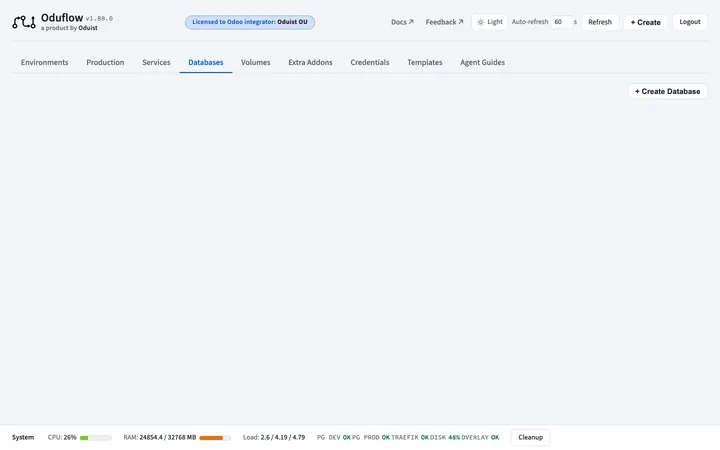Image resolution: width=720 pixels, height=450 pixels.
Task: Toggle the Light theme button
Action: (489, 22)
